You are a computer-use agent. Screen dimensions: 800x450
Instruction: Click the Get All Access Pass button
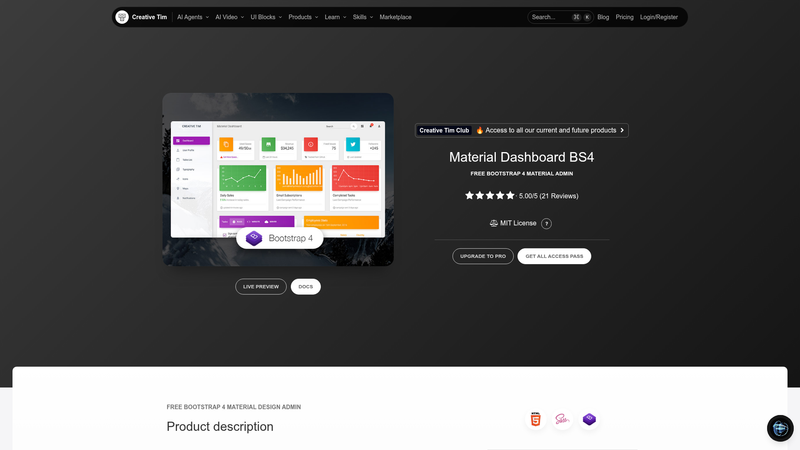[x=554, y=256]
